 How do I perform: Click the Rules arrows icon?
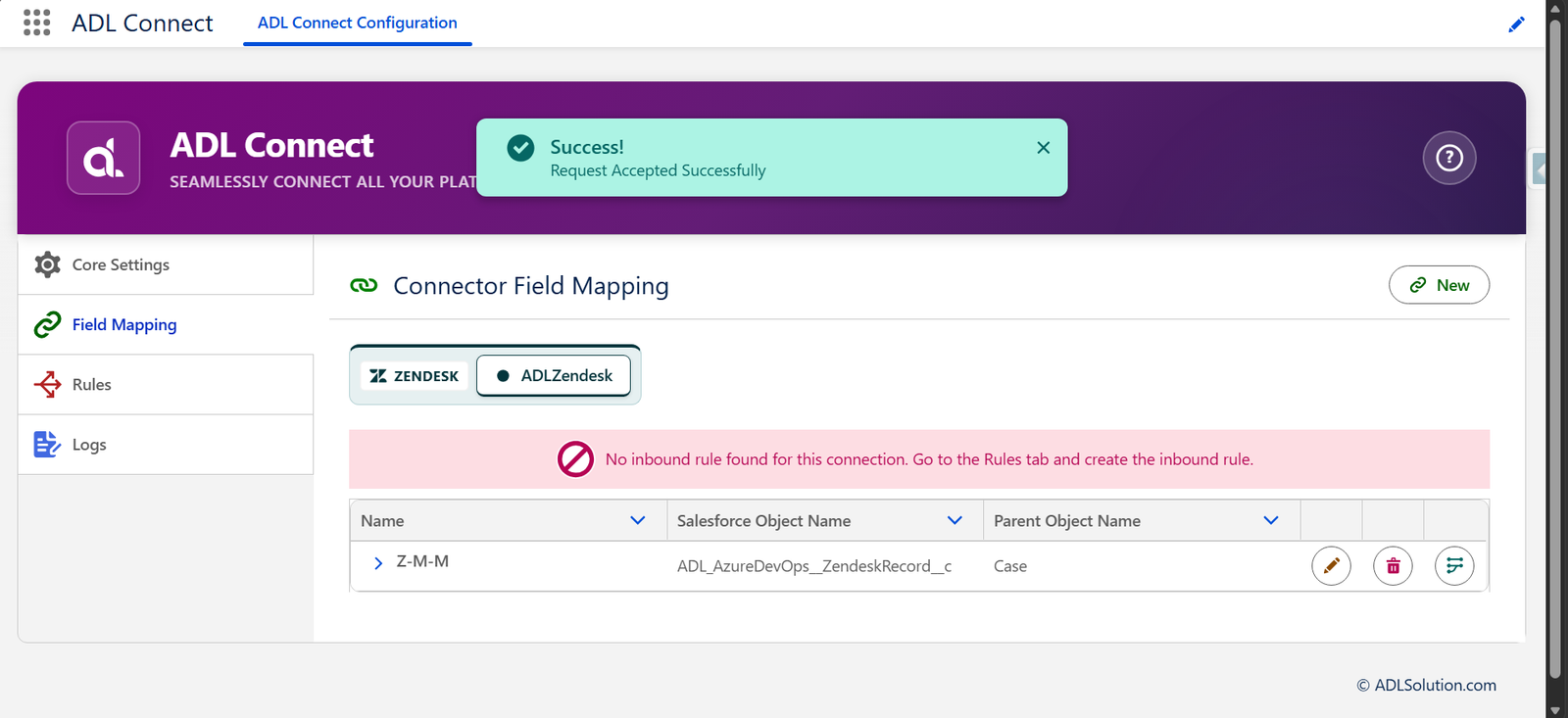tap(47, 384)
